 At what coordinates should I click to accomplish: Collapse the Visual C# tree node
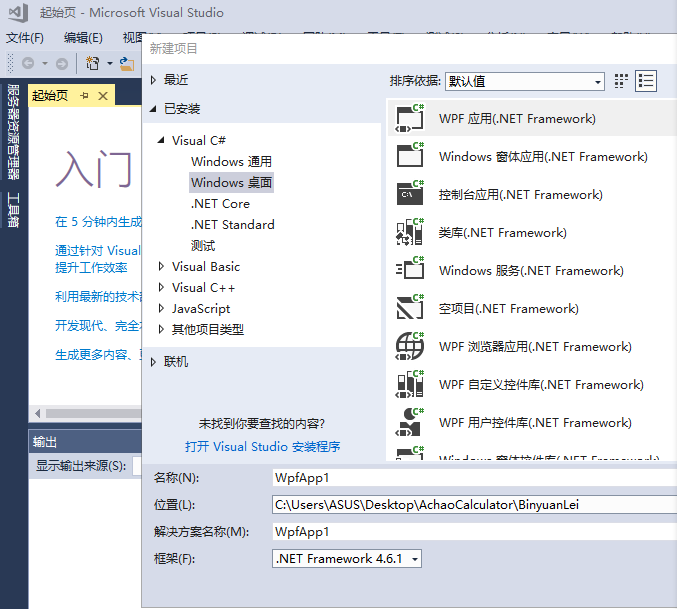(x=161, y=140)
